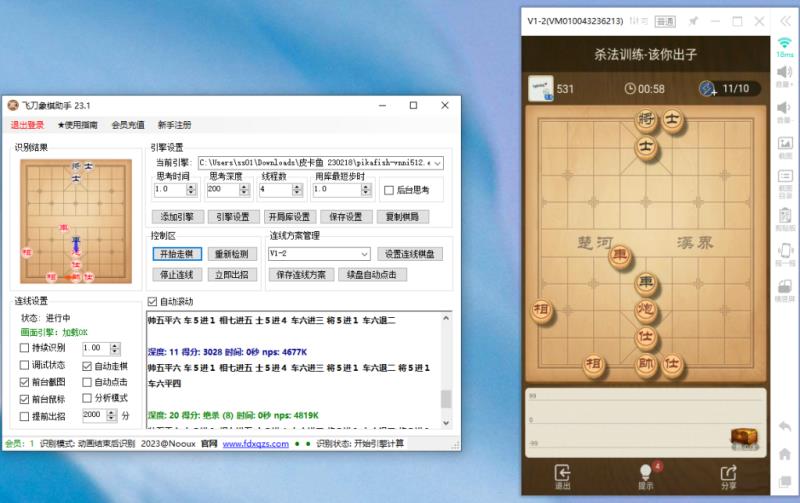
Task: Click the shake phone sidebar icon
Action: [x=785, y=250]
